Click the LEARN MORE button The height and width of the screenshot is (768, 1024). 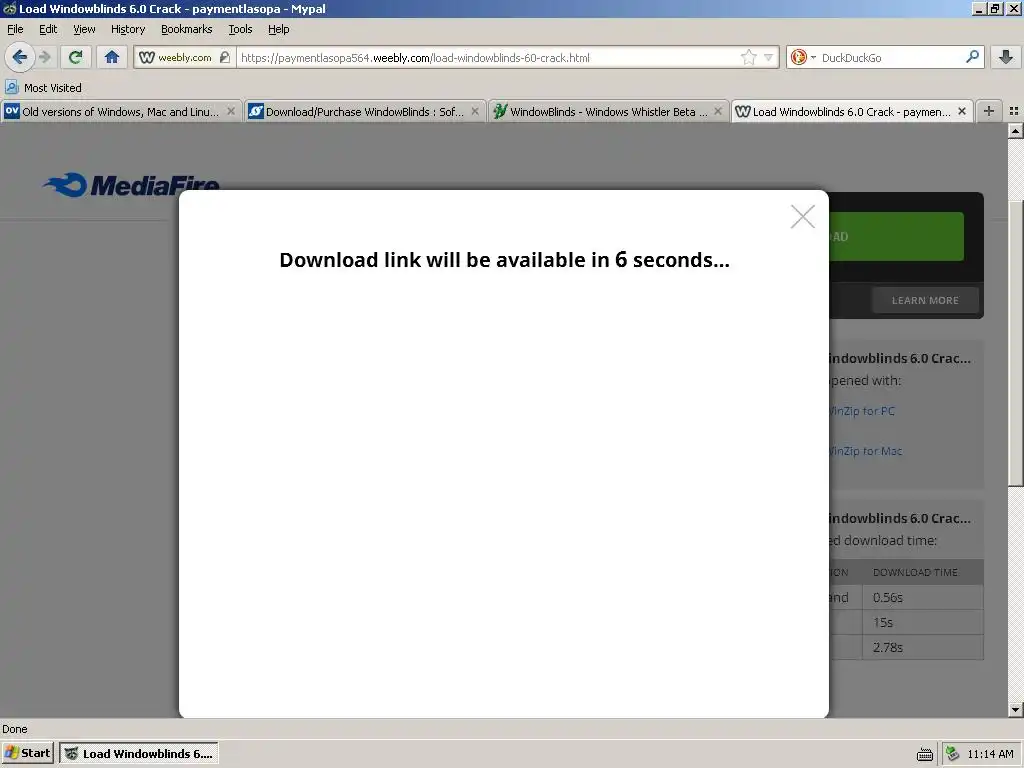[925, 300]
